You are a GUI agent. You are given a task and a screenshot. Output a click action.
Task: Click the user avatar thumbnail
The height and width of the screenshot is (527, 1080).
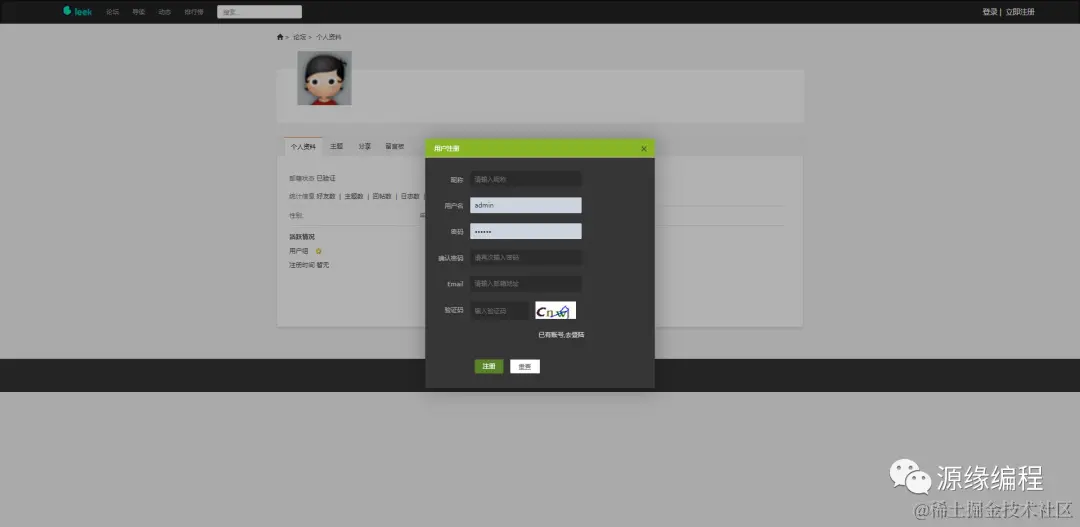324,78
